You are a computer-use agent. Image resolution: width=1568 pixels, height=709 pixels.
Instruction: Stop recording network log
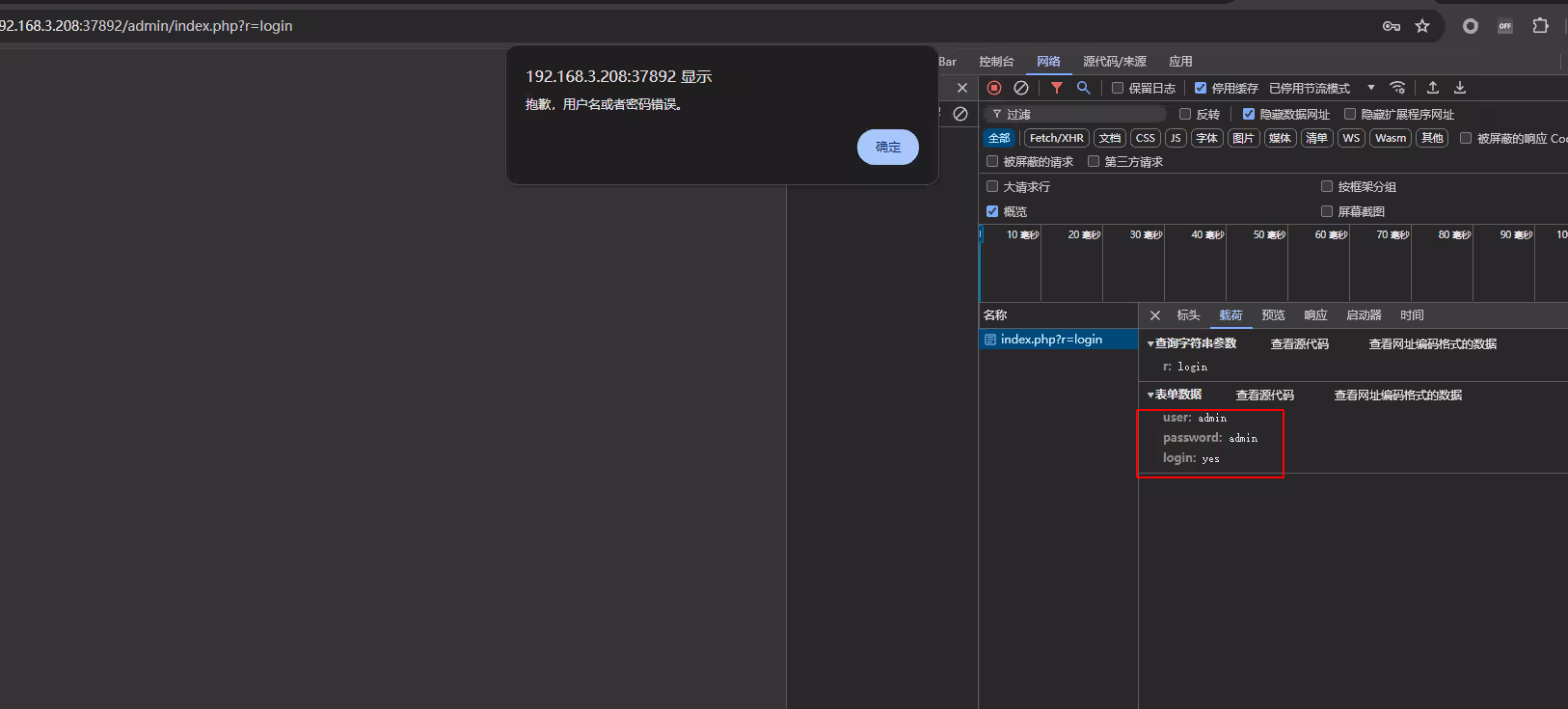994,88
